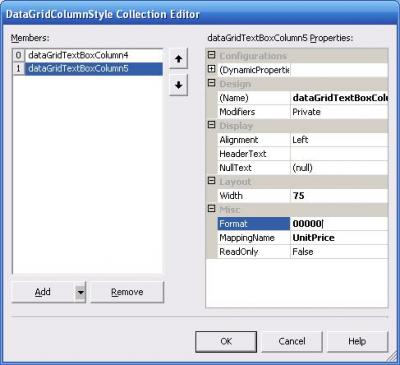Open Help for the collection editor
400x365 pixels.
(x=357, y=341)
